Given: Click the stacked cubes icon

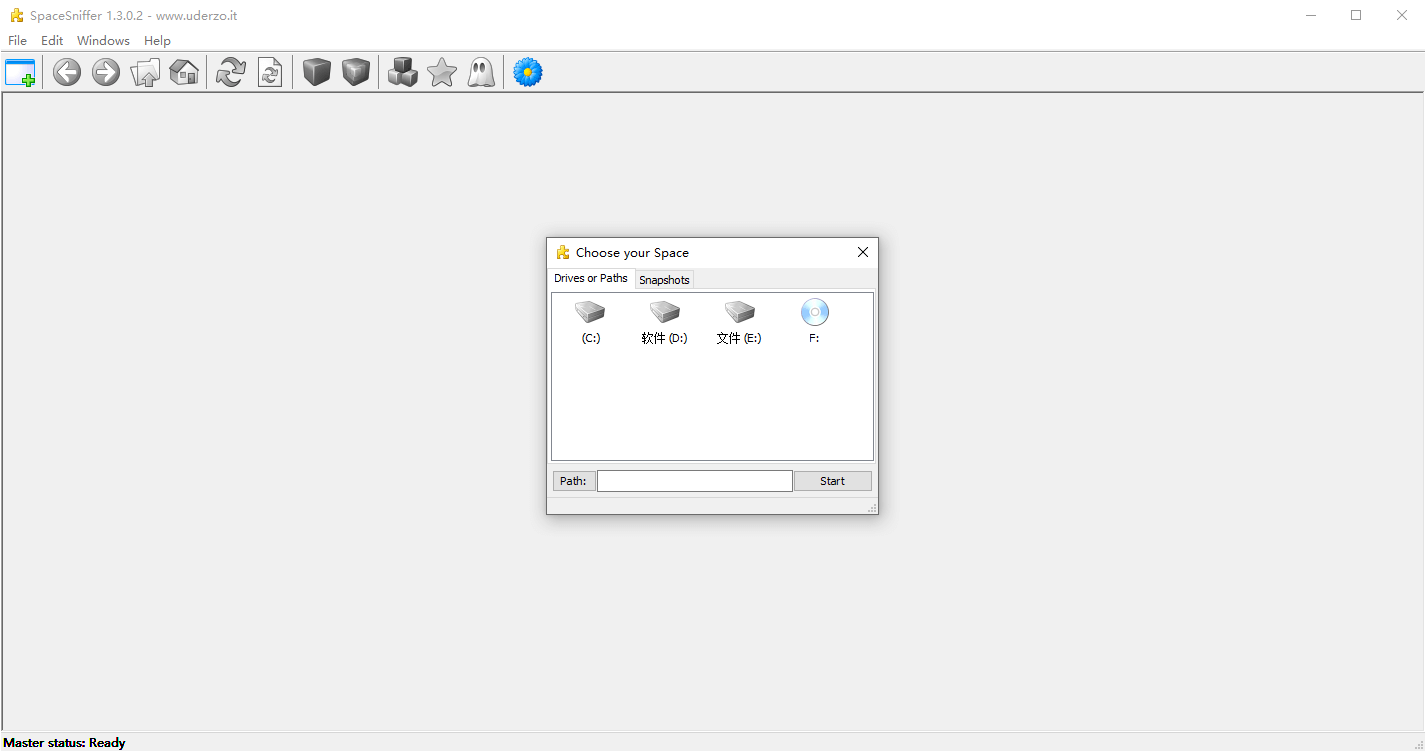Looking at the screenshot, I should 403,73.
